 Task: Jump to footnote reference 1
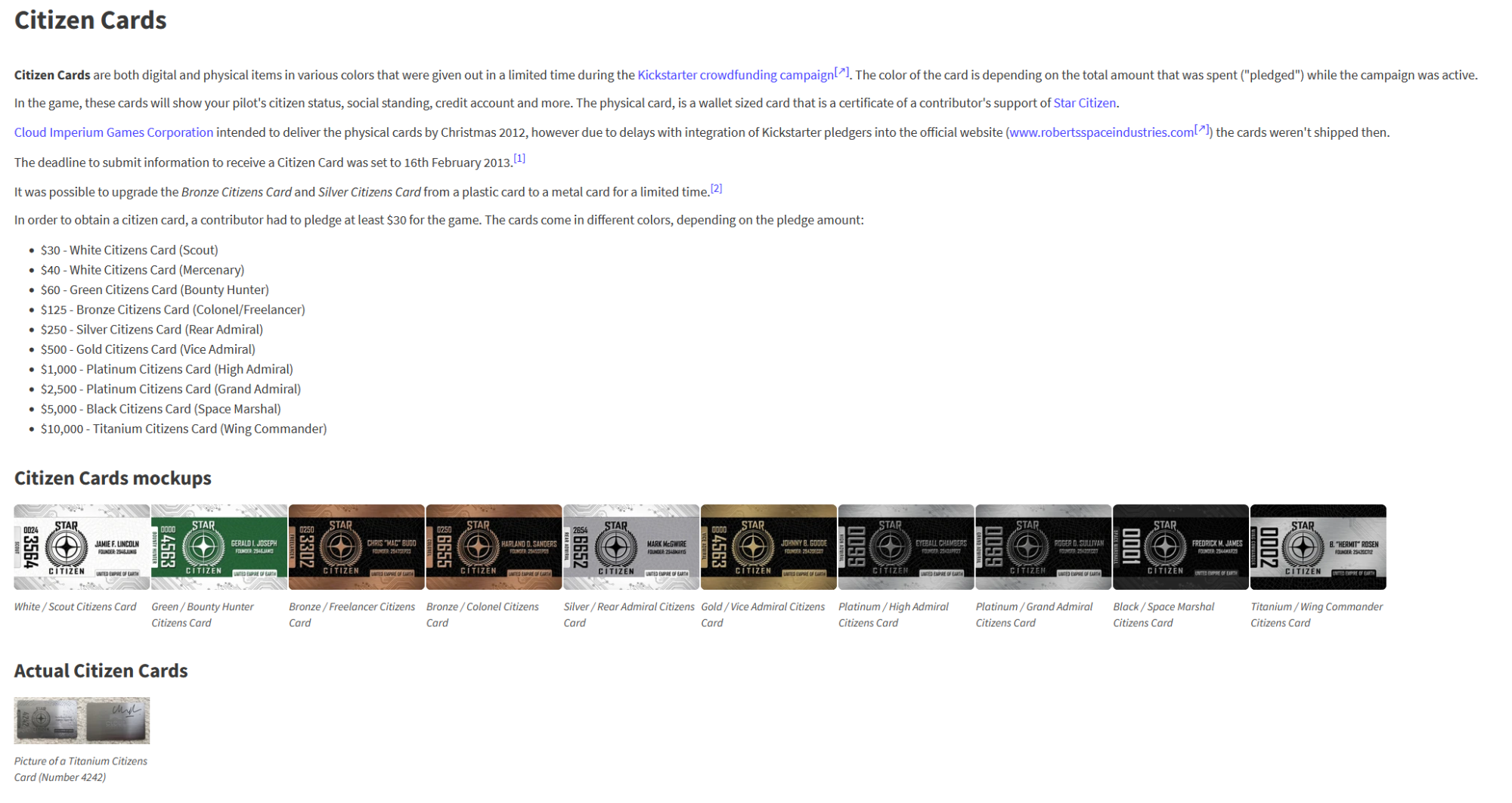[519, 158]
